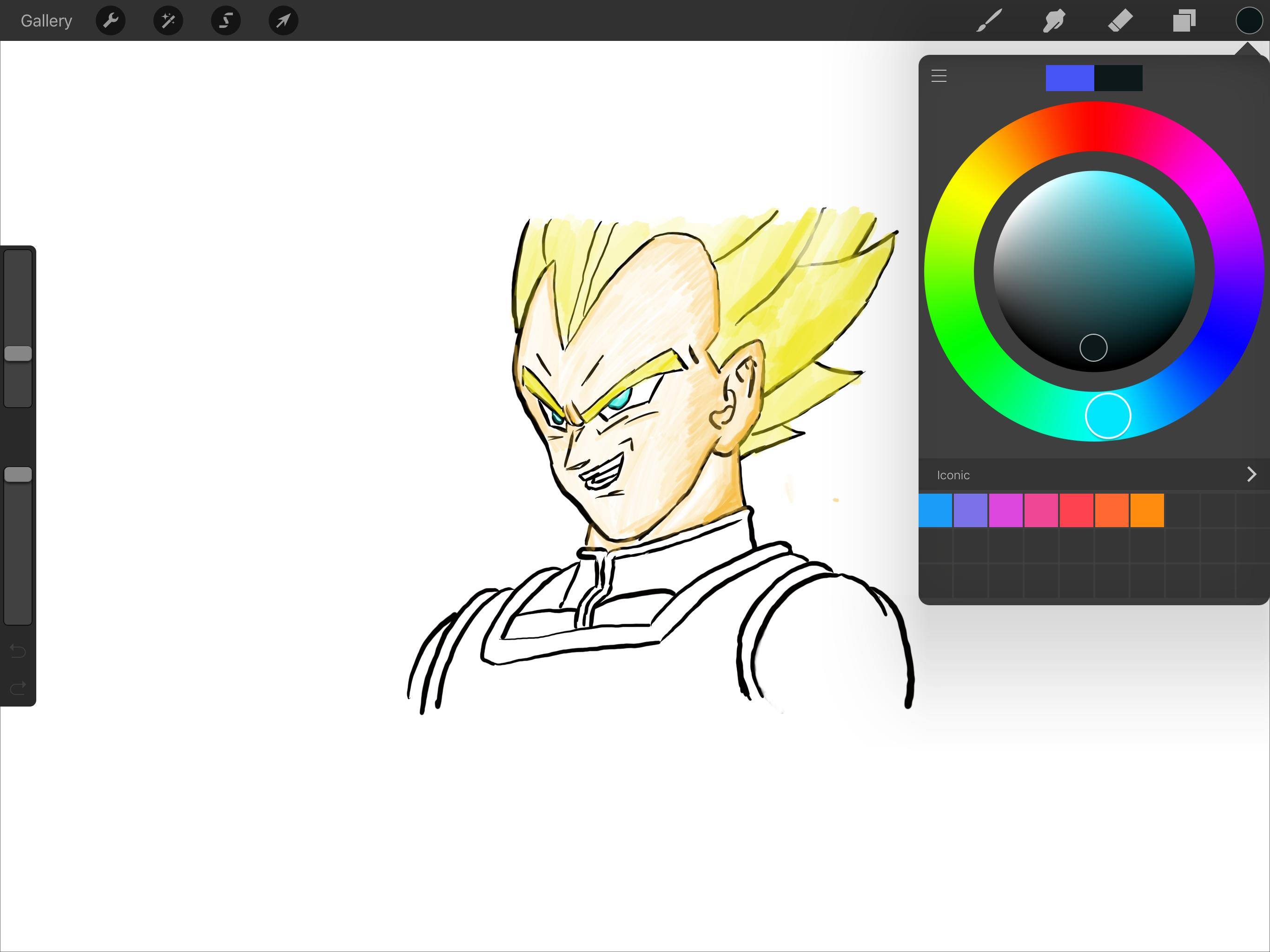Choose the magenta palette swatch
Viewport: 1270px width, 952px height.
point(1006,510)
